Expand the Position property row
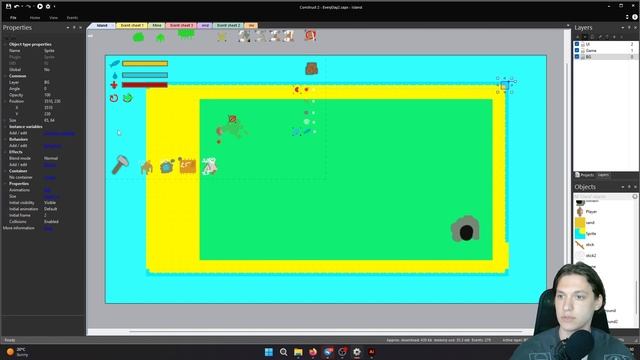The image size is (640, 360). click(5, 101)
